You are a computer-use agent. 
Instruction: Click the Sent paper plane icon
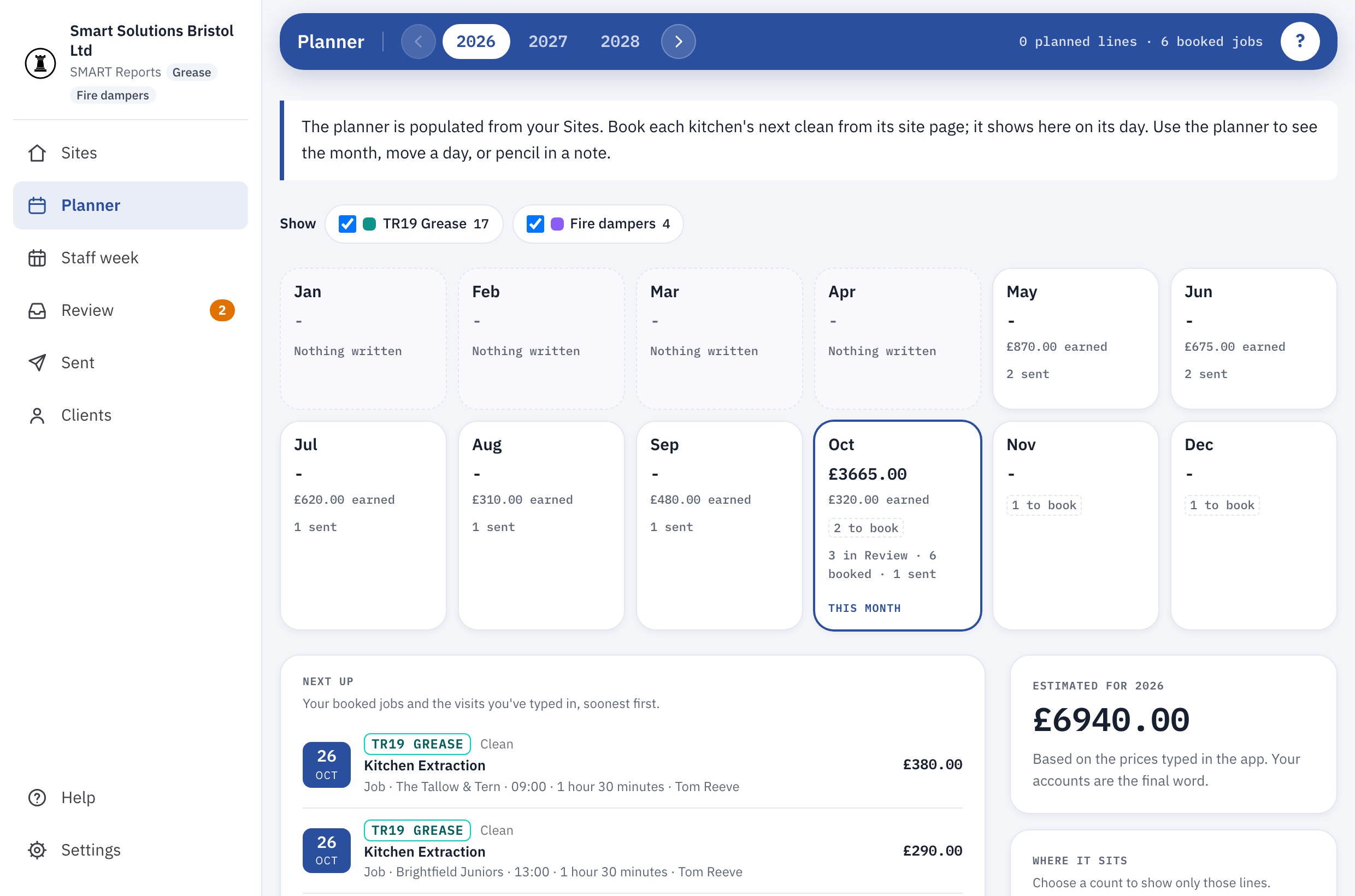click(37, 363)
